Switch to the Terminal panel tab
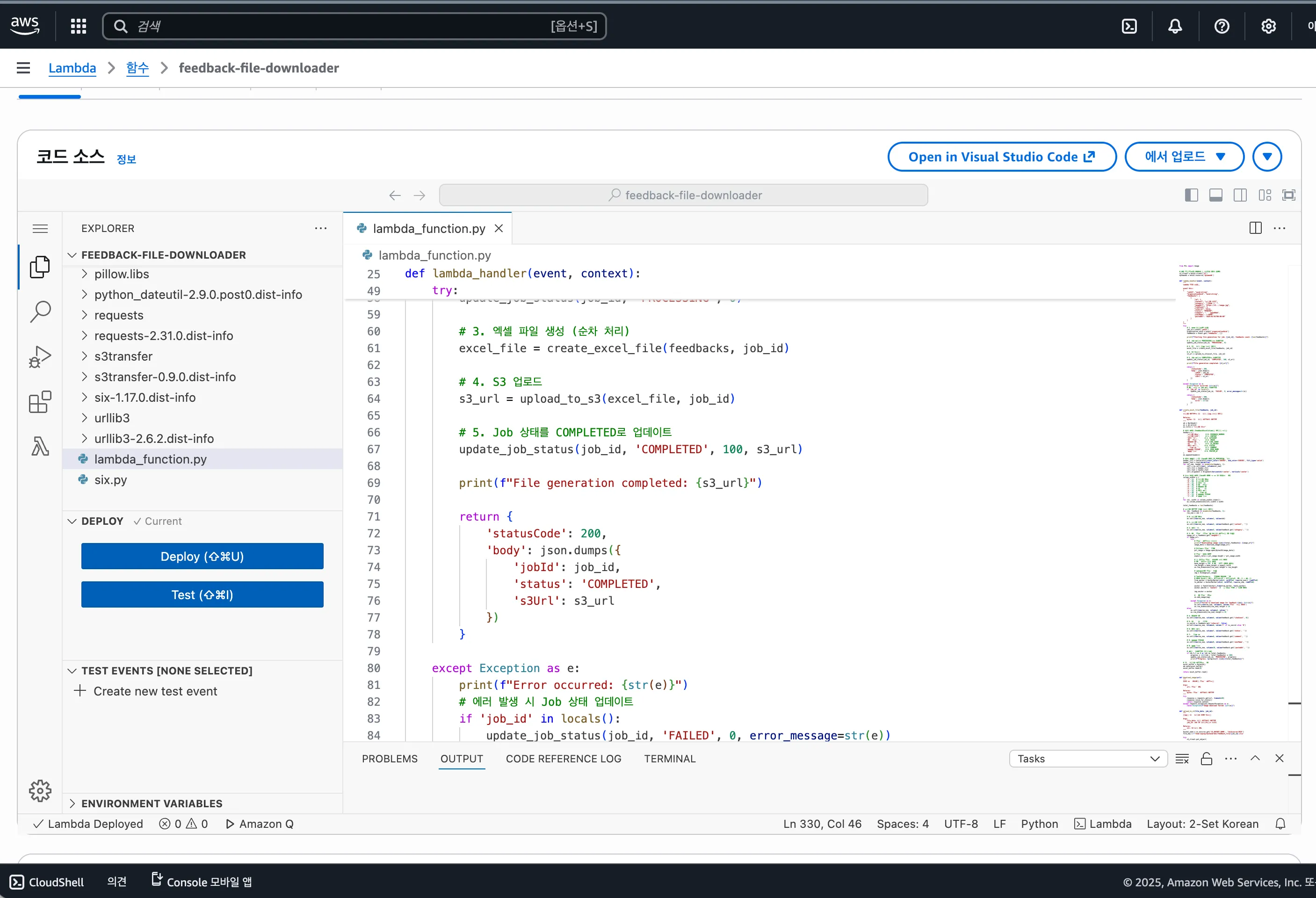 [669, 759]
